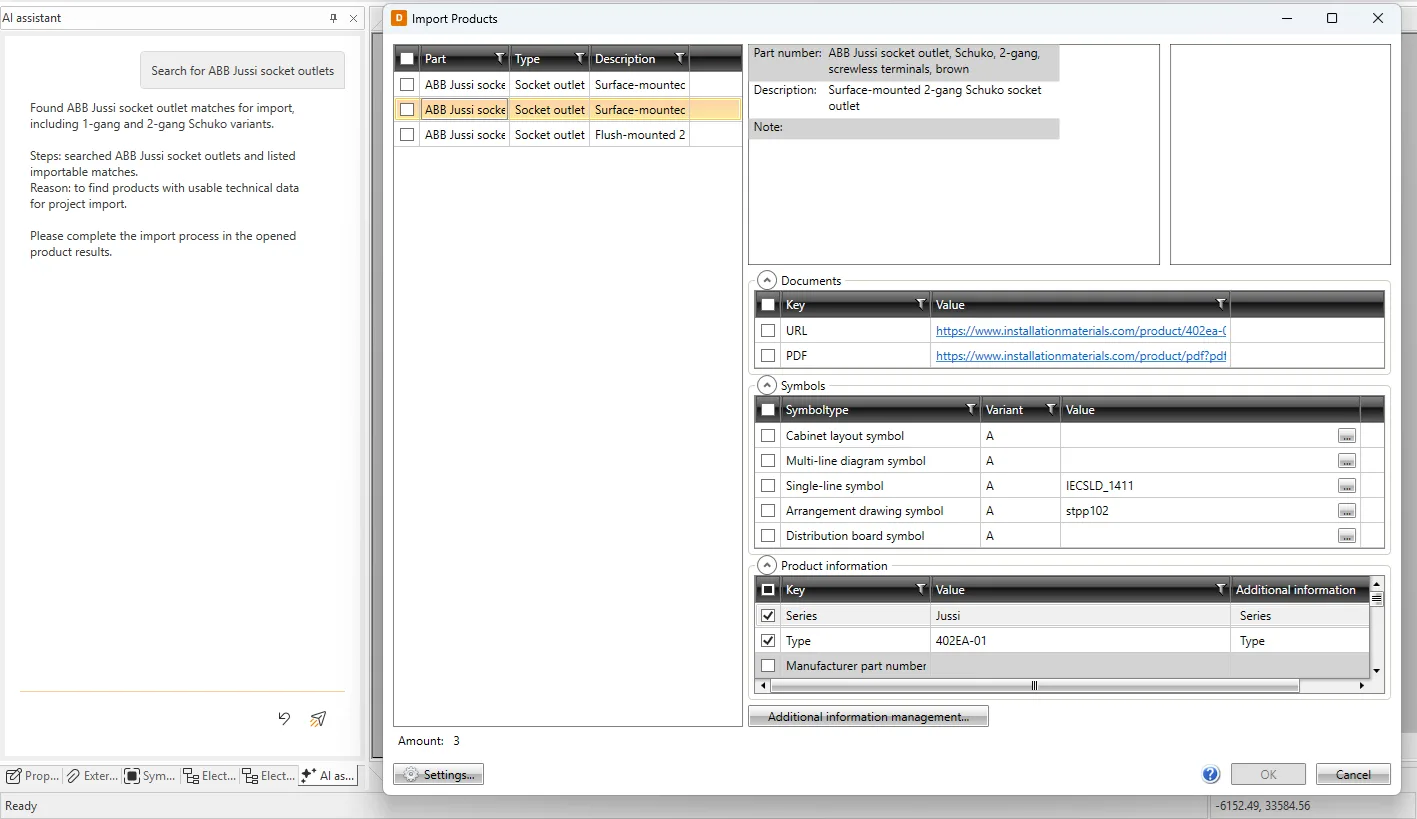Filter the Product information Key column
1417x819 pixels.
point(921,589)
